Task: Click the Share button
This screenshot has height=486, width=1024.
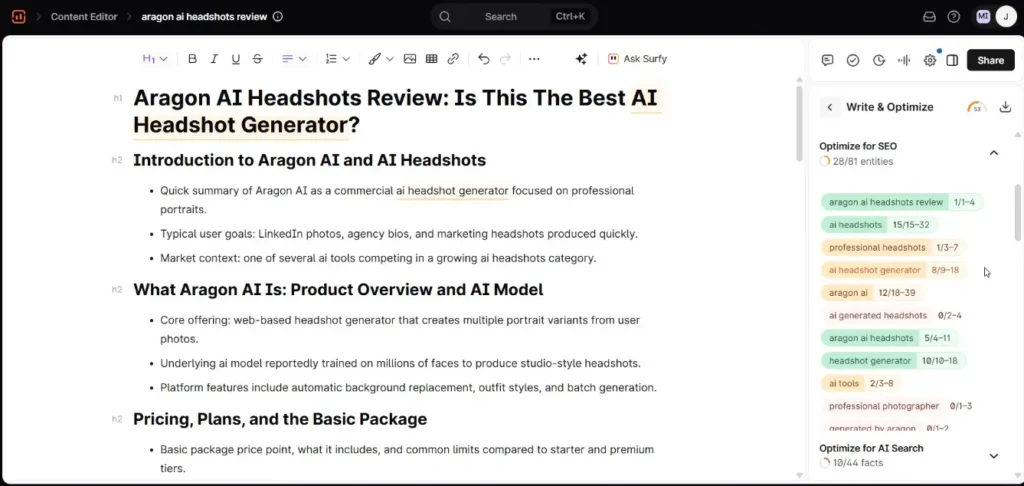Action: pyautogui.click(x=991, y=60)
